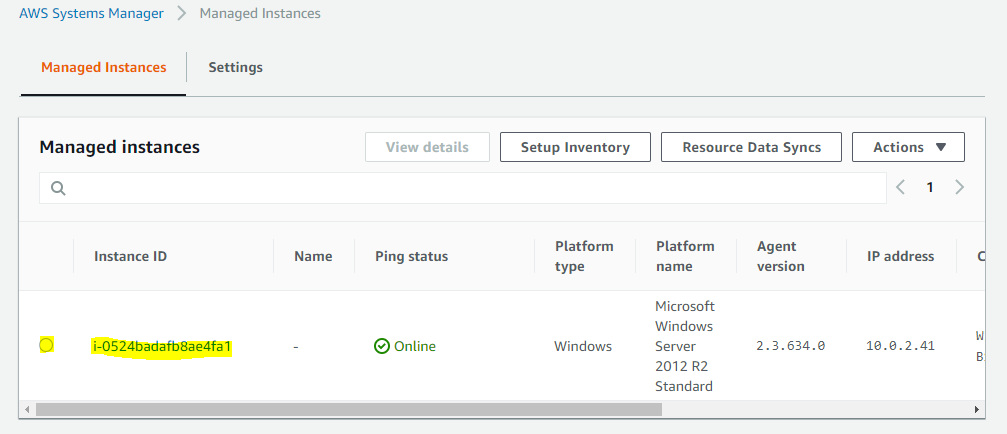This screenshot has height=434, width=1007.
Task: Click the horizontal scrollbar thumb
Action: coord(349,409)
